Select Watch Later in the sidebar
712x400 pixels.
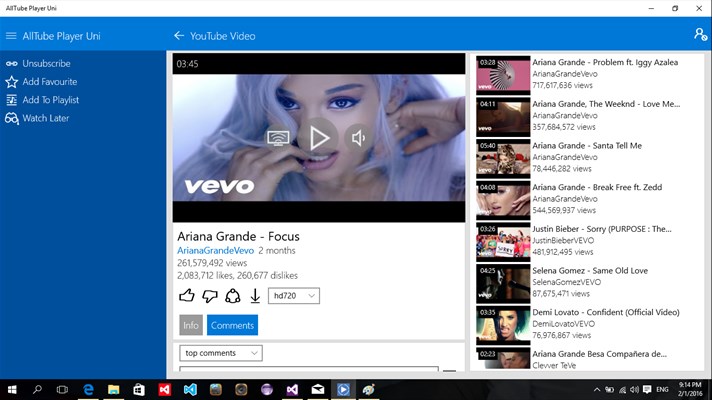(37, 118)
